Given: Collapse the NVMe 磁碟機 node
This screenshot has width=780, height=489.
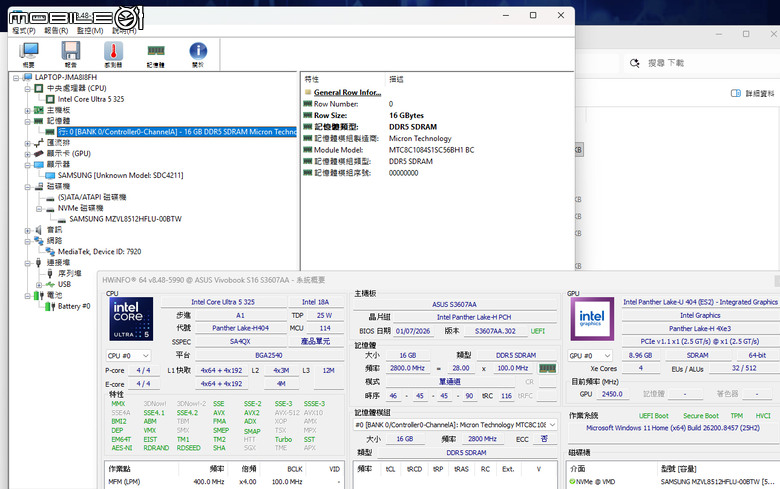Looking at the screenshot, I should pos(39,209).
